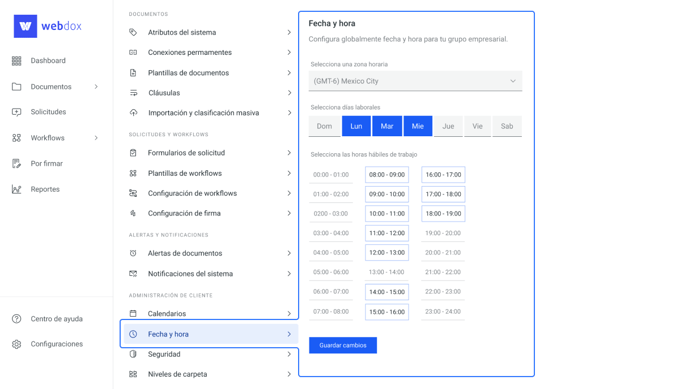
Task: Enable the 13:00 - 14:00 work hour
Action: pyautogui.click(x=386, y=272)
